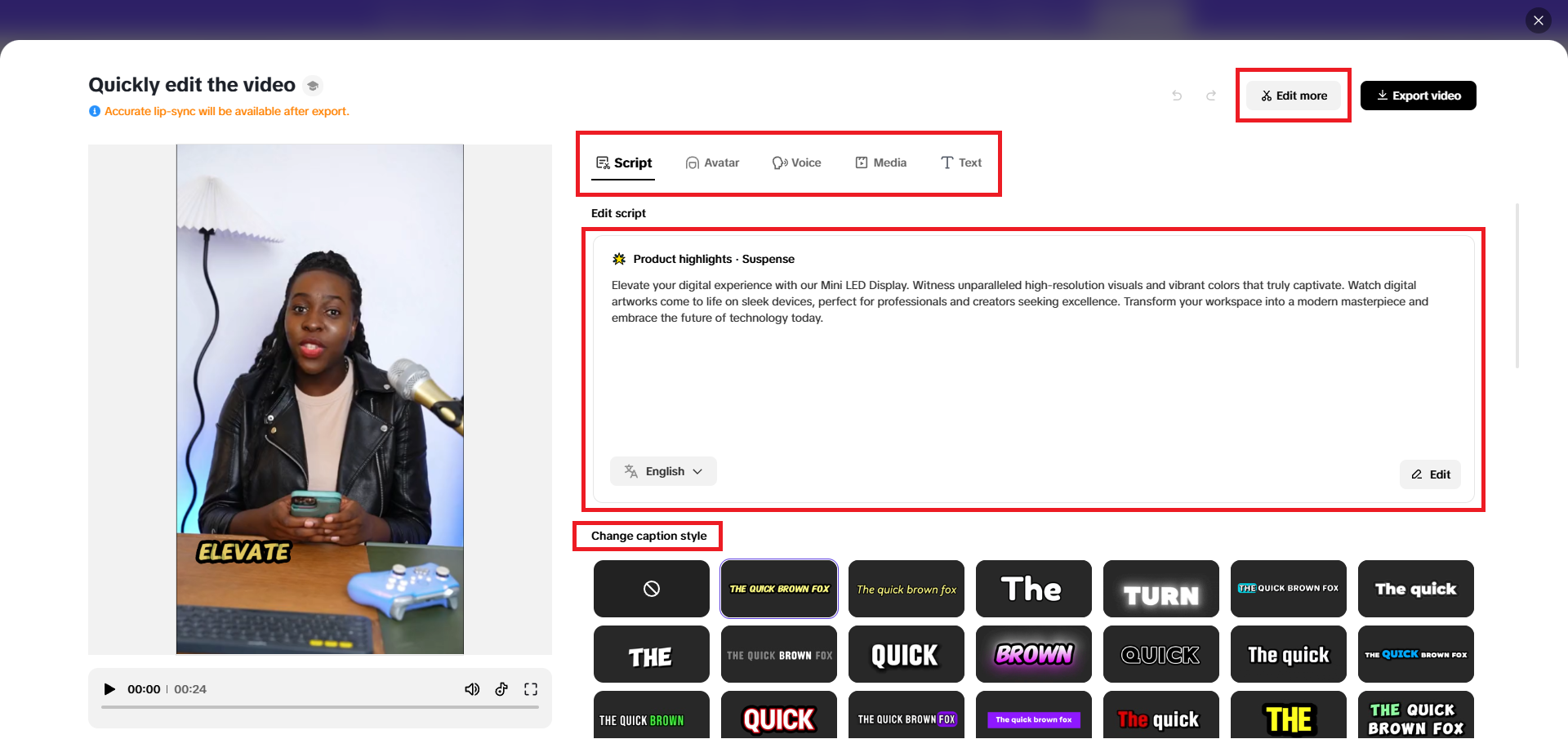Click the blue info icon by lip-sync notice
Screen dimensions: 1568x748
[95, 111]
